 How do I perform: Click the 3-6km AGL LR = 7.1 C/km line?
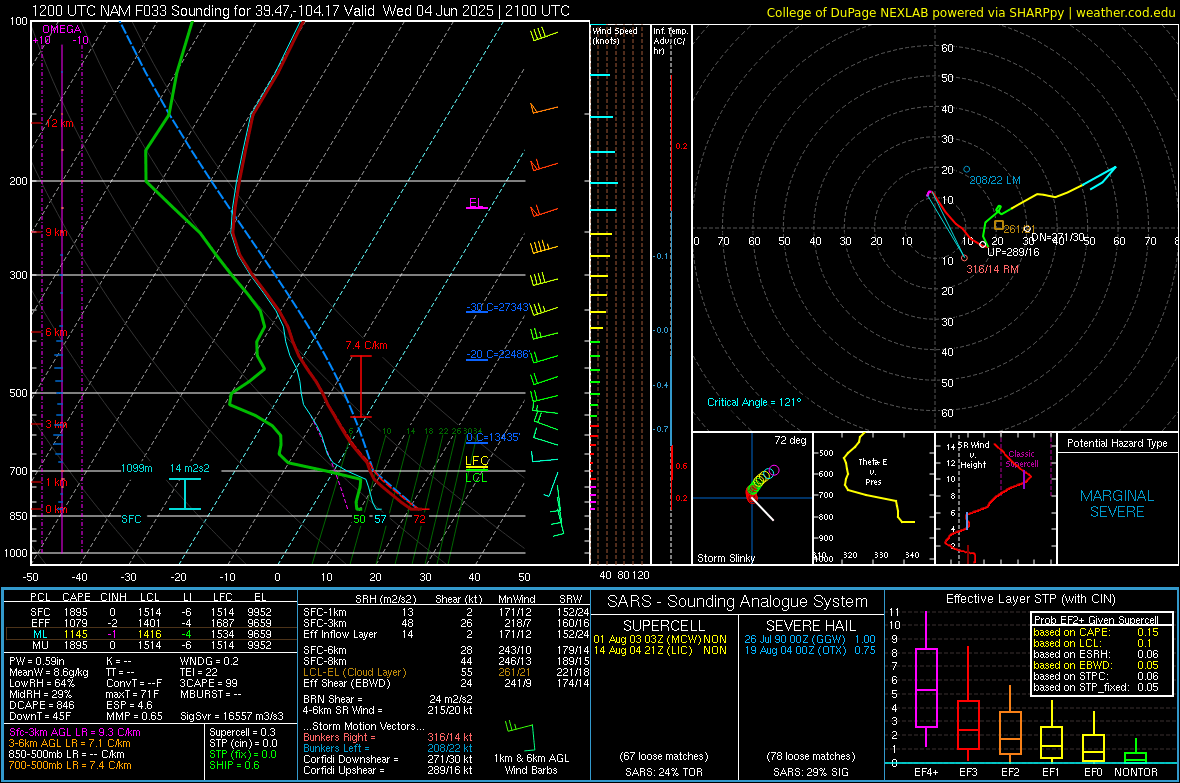[70, 743]
